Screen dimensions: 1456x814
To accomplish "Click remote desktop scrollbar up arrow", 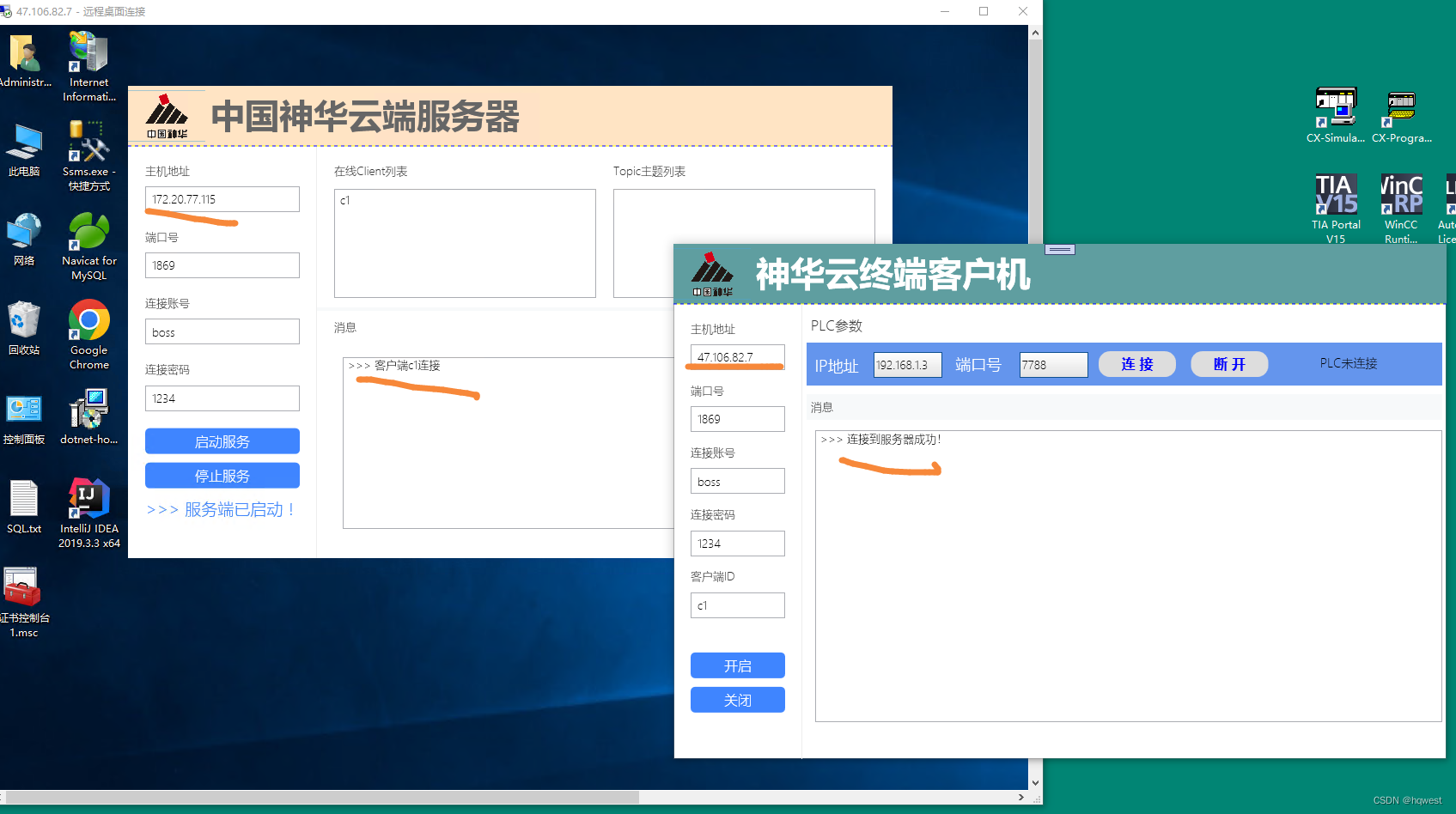I will coord(1036,33).
